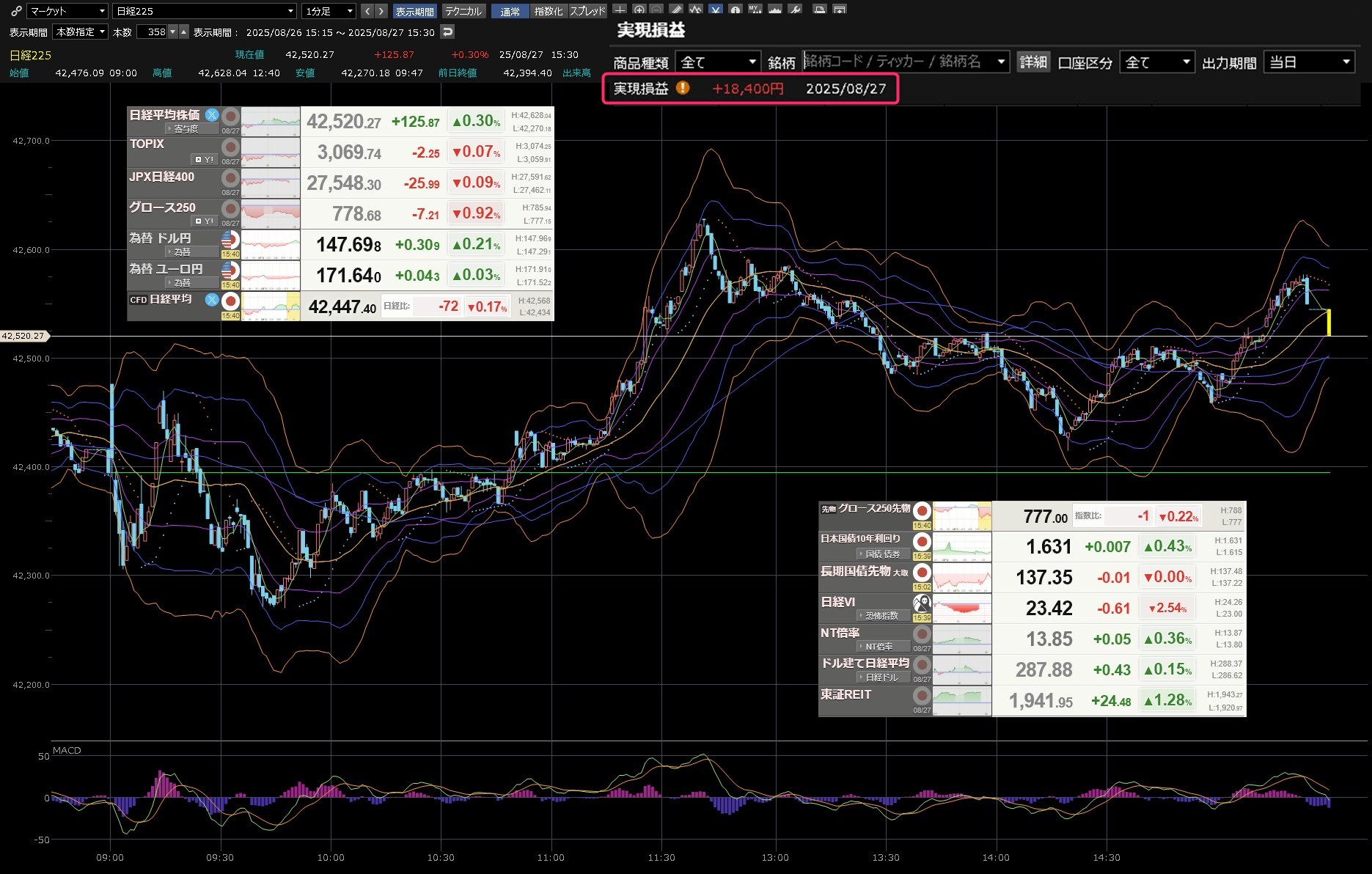Open the 国債 債券 link under 日本国債10年利回り

click(x=883, y=554)
